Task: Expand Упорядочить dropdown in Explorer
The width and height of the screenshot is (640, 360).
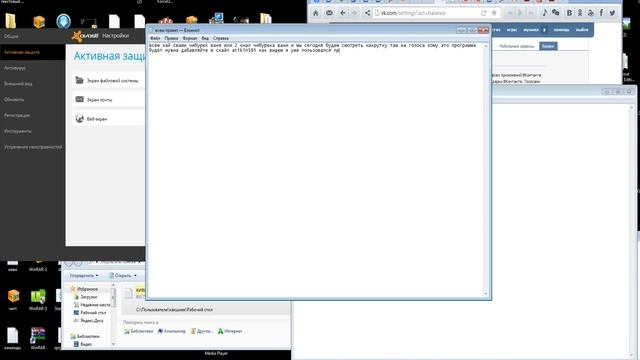Action: coord(84,276)
